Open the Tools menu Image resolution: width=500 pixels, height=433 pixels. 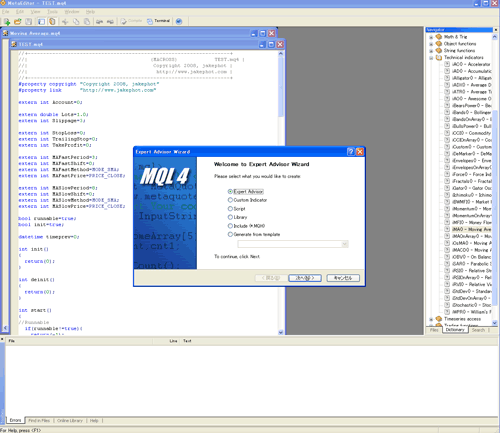coord(52,12)
